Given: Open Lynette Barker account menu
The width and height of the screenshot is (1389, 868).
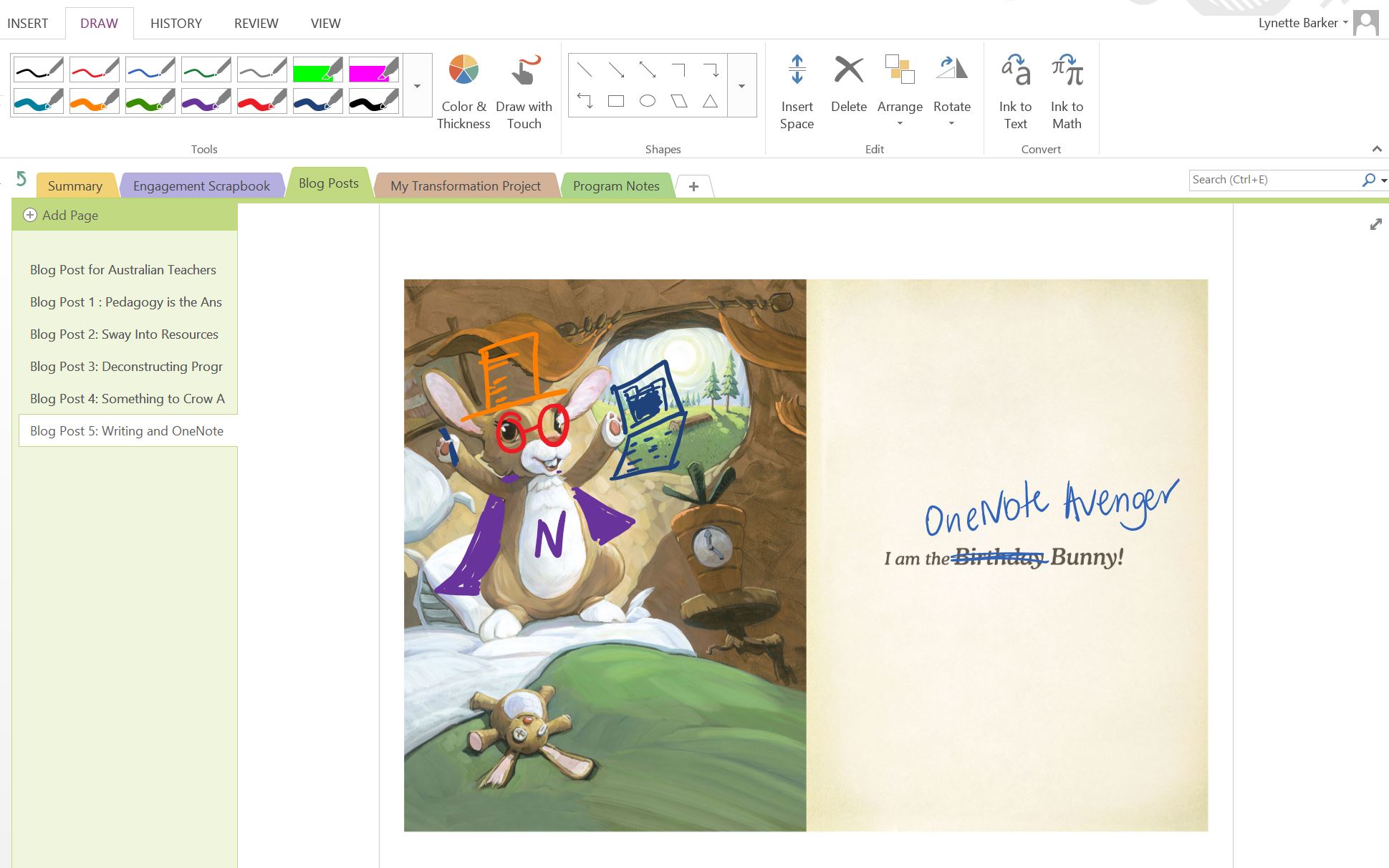Looking at the screenshot, I should (x=1303, y=23).
